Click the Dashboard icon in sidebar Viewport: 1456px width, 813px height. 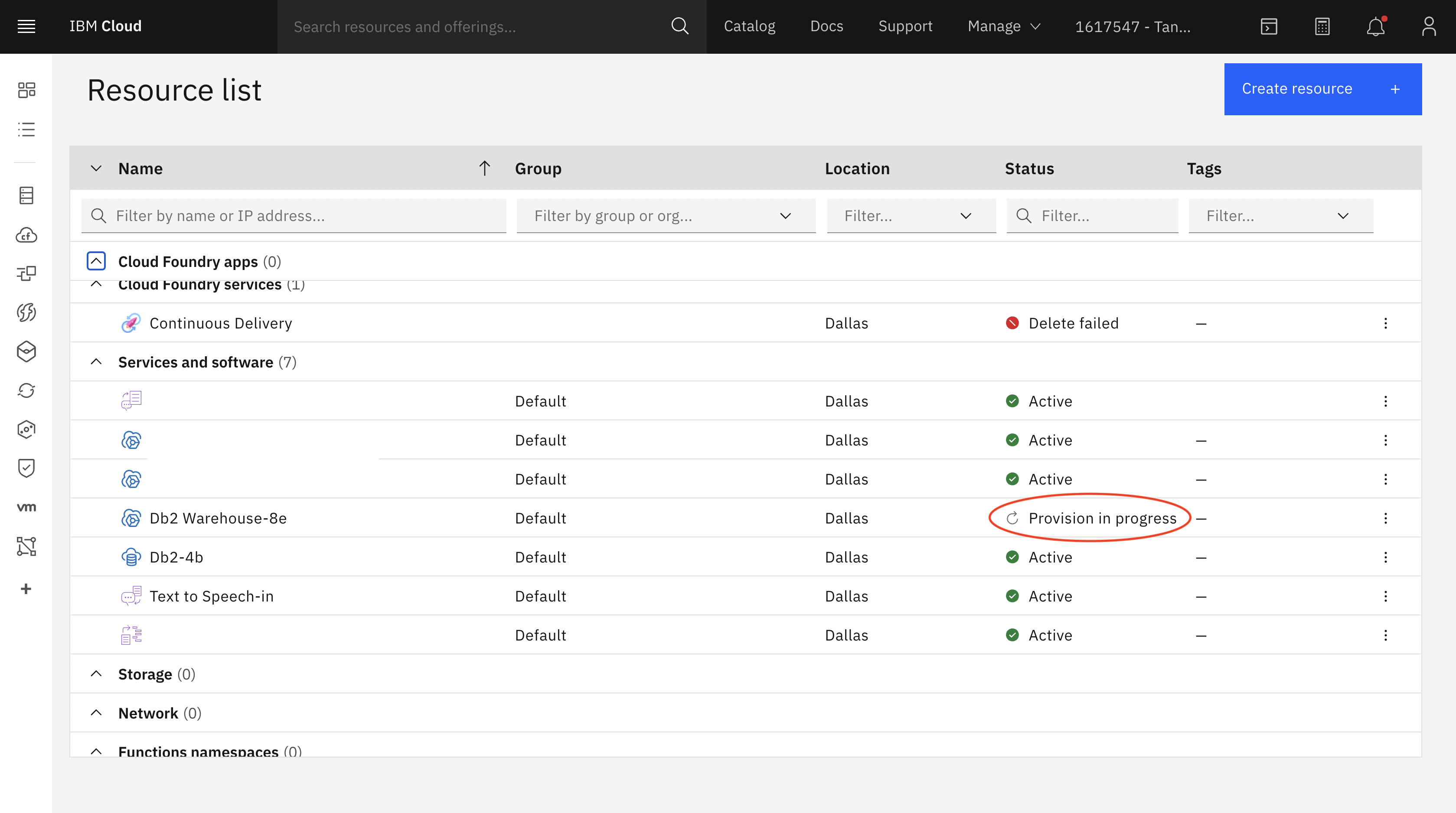pos(26,90)
